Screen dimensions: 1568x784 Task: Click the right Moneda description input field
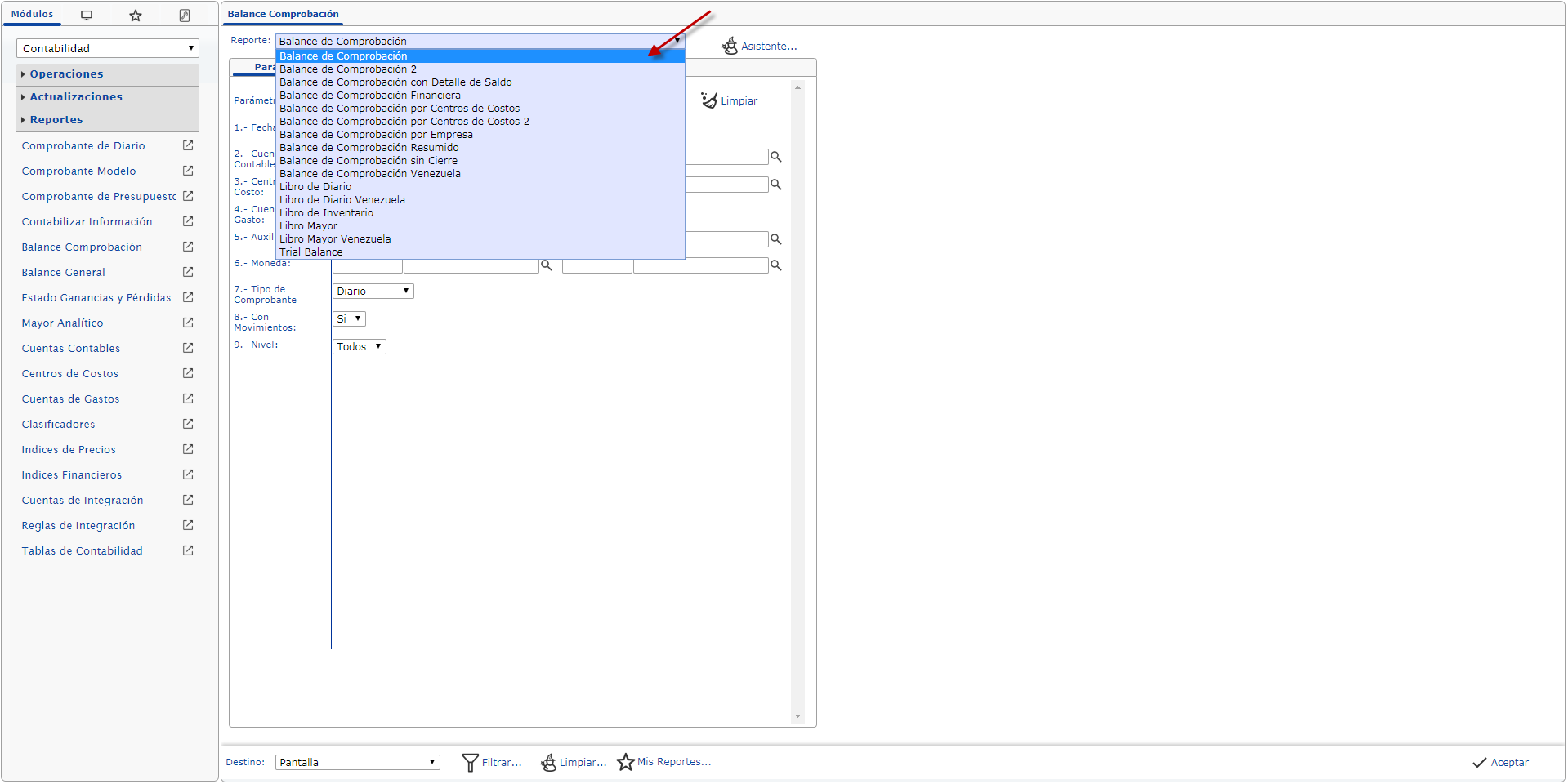pos(701,265)
